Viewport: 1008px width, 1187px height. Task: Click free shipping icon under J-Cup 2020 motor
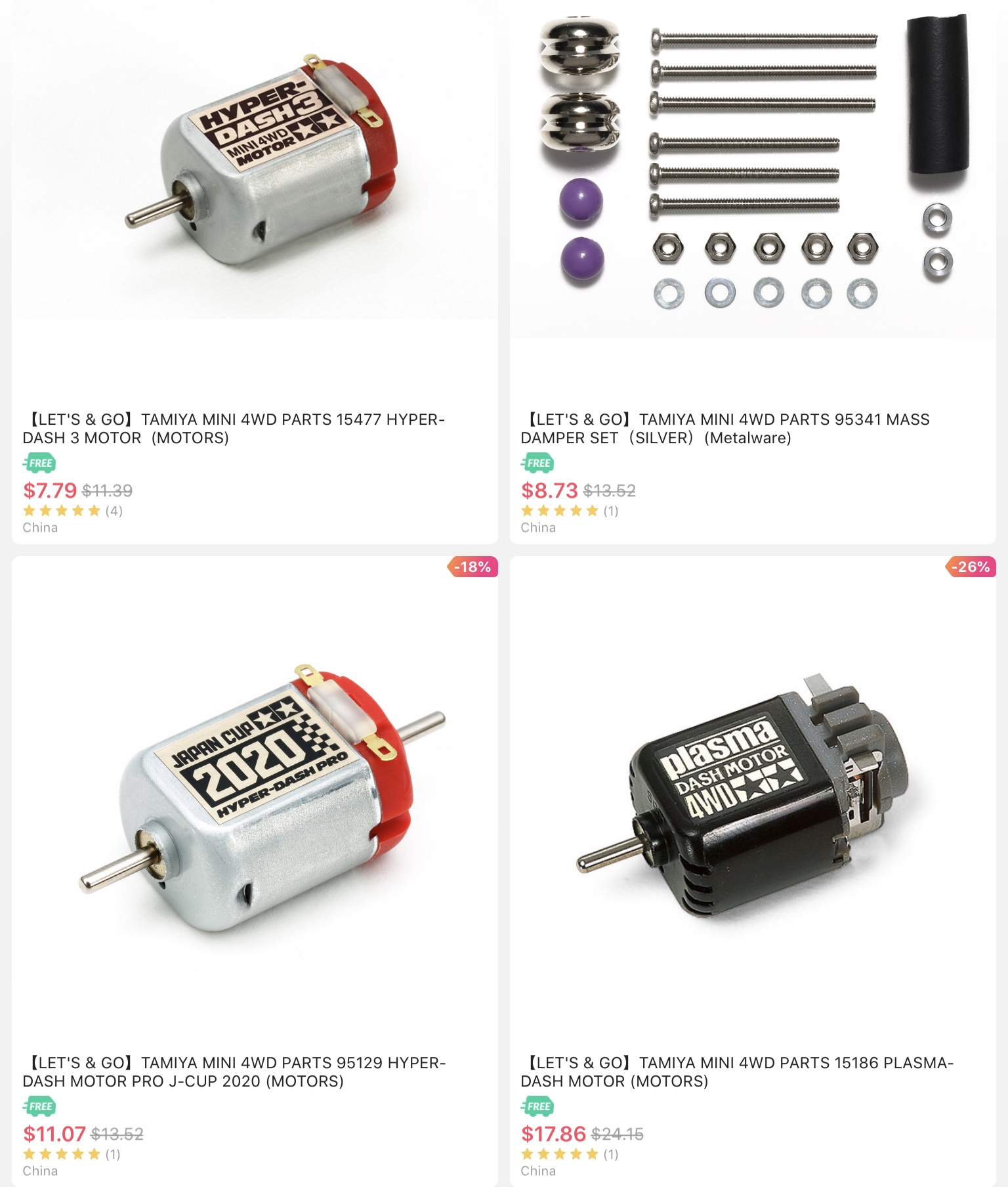(39, 1106)
